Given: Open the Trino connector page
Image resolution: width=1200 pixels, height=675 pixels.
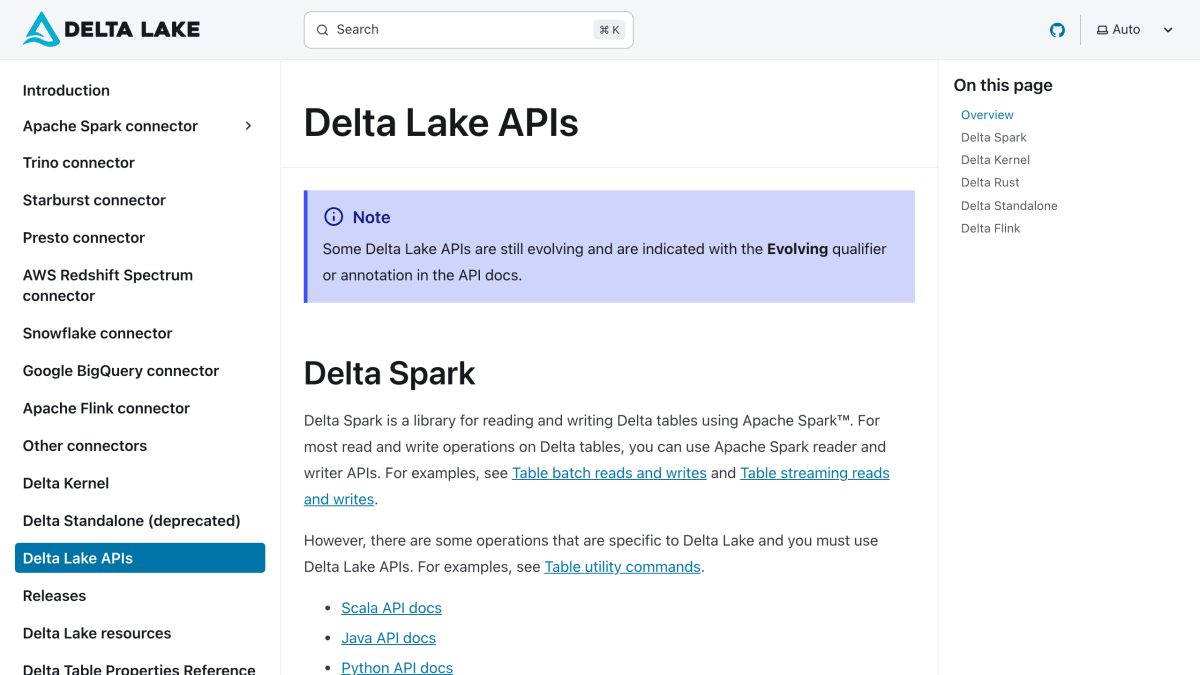Looking at the screenshot, I should (79, 163).
